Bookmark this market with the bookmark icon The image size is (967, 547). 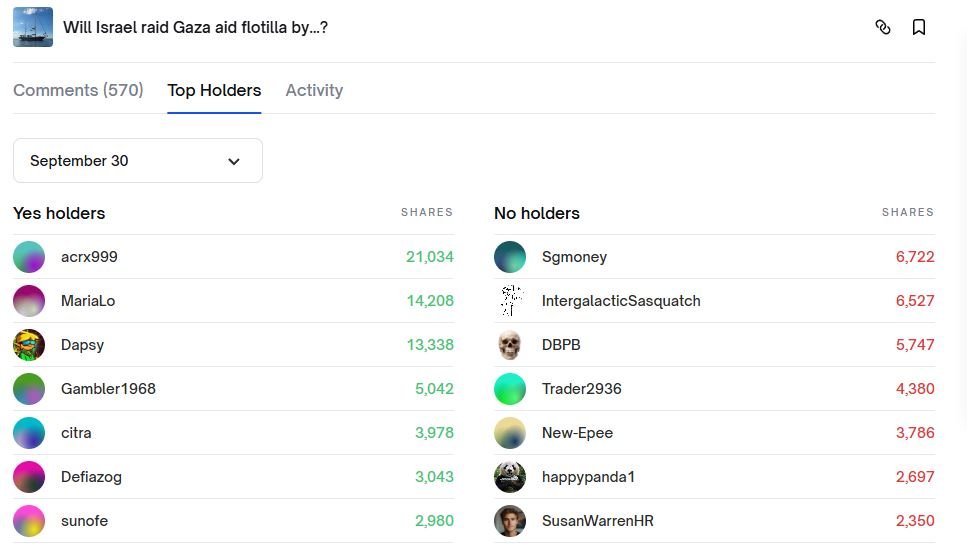[919, 27]
